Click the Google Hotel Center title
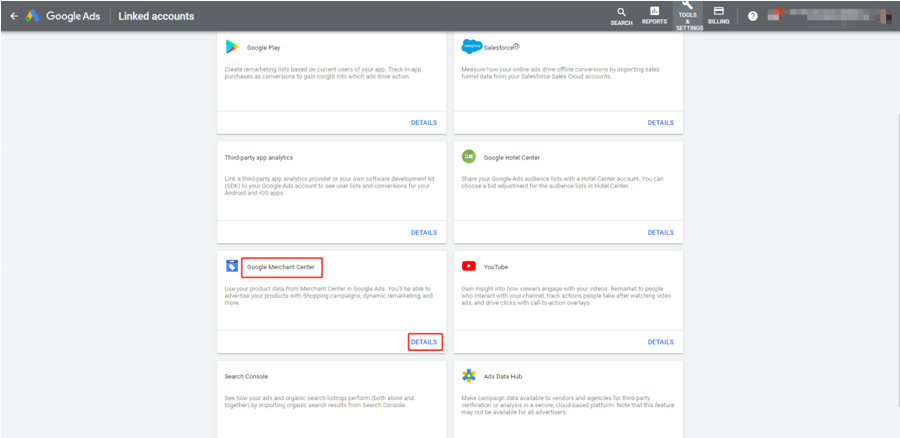This screenshot has height=438, width=900. click(511, 157)
